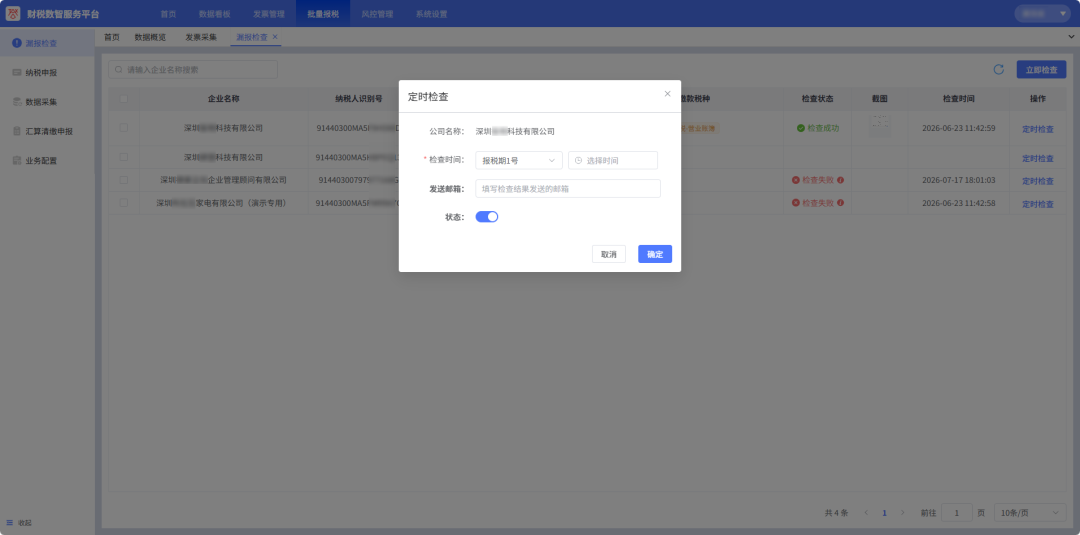The width and height of the screenshot is (1080, 535).
Task: Click the 立即检查 button
Action: (1041, 70)
